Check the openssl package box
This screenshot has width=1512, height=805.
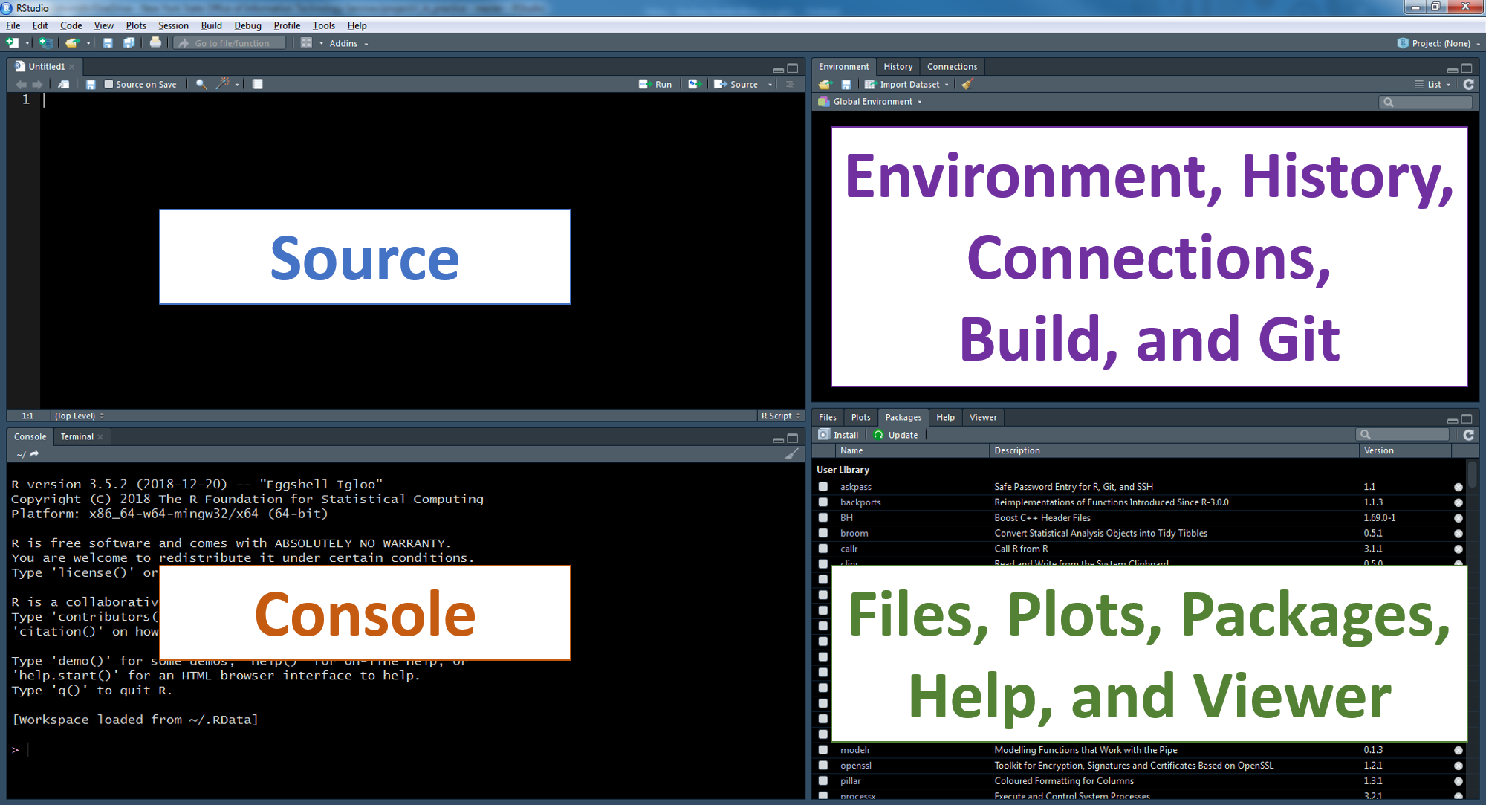tap(823, 766)
